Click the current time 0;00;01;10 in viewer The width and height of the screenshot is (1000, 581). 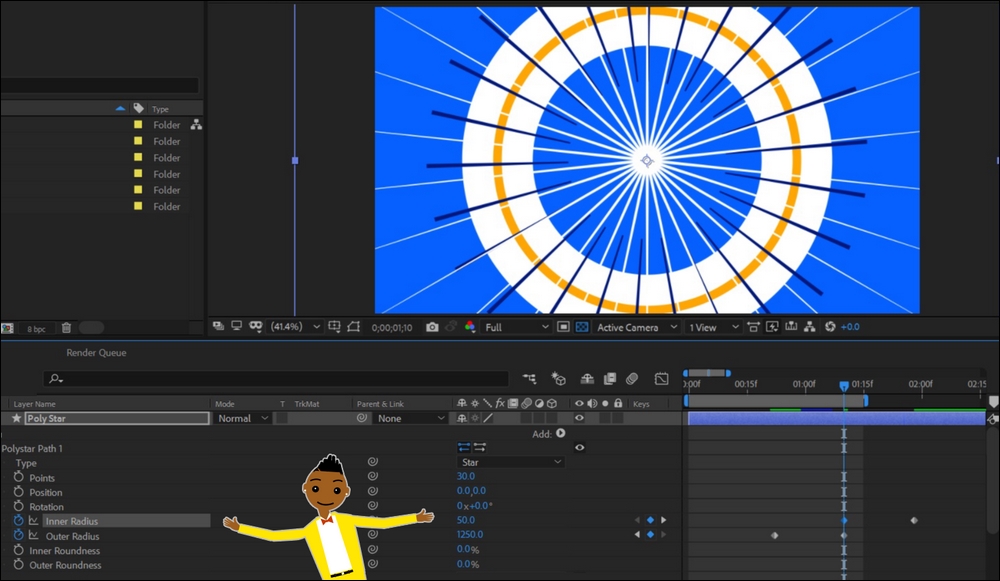click(x=392, y=327)
